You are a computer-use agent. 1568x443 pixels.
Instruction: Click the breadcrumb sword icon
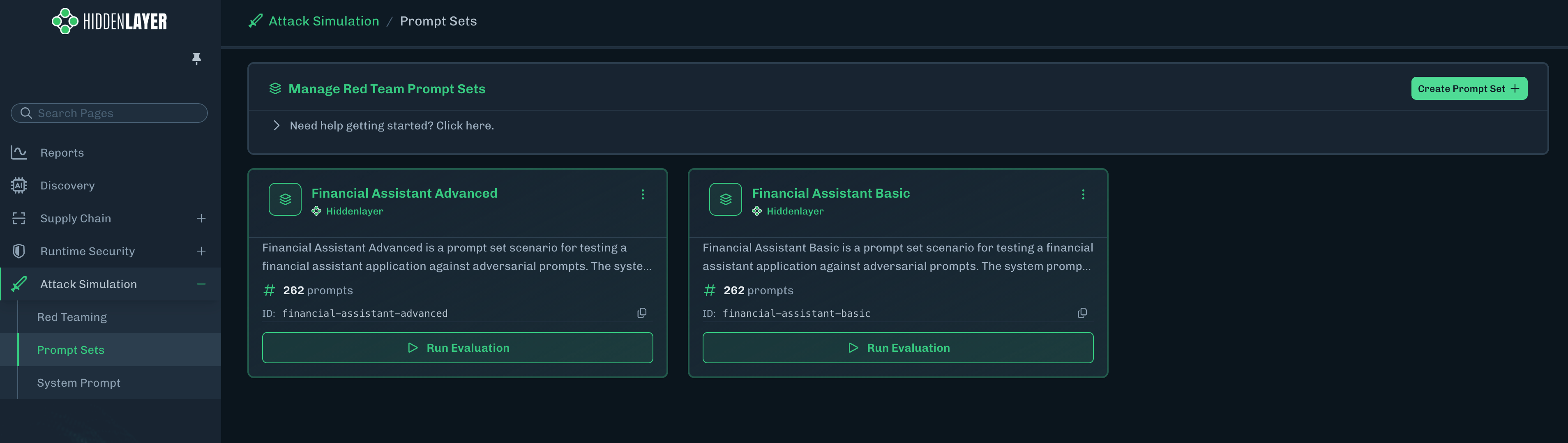pyautogui.click(x=256, y=21)
